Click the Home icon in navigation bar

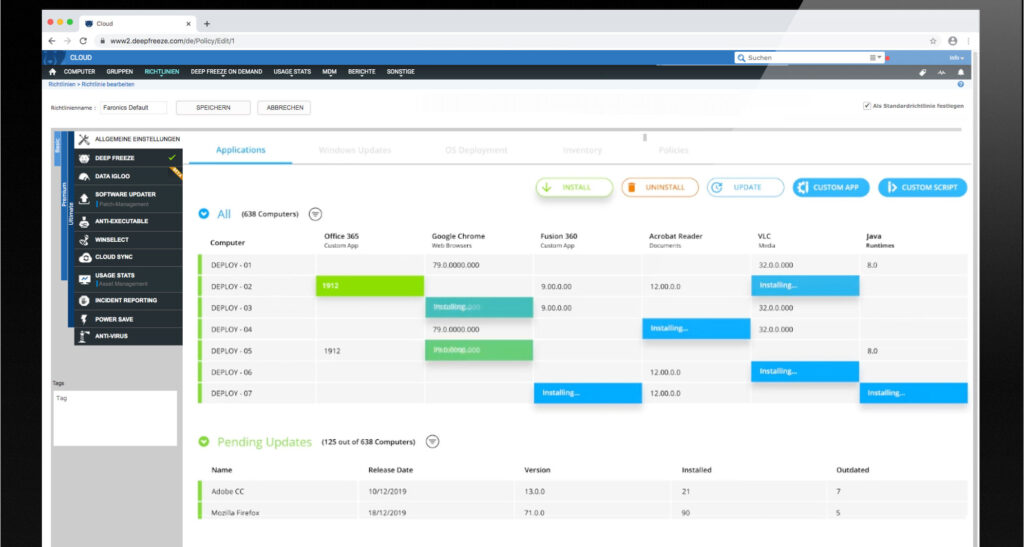tap(53, 72)
